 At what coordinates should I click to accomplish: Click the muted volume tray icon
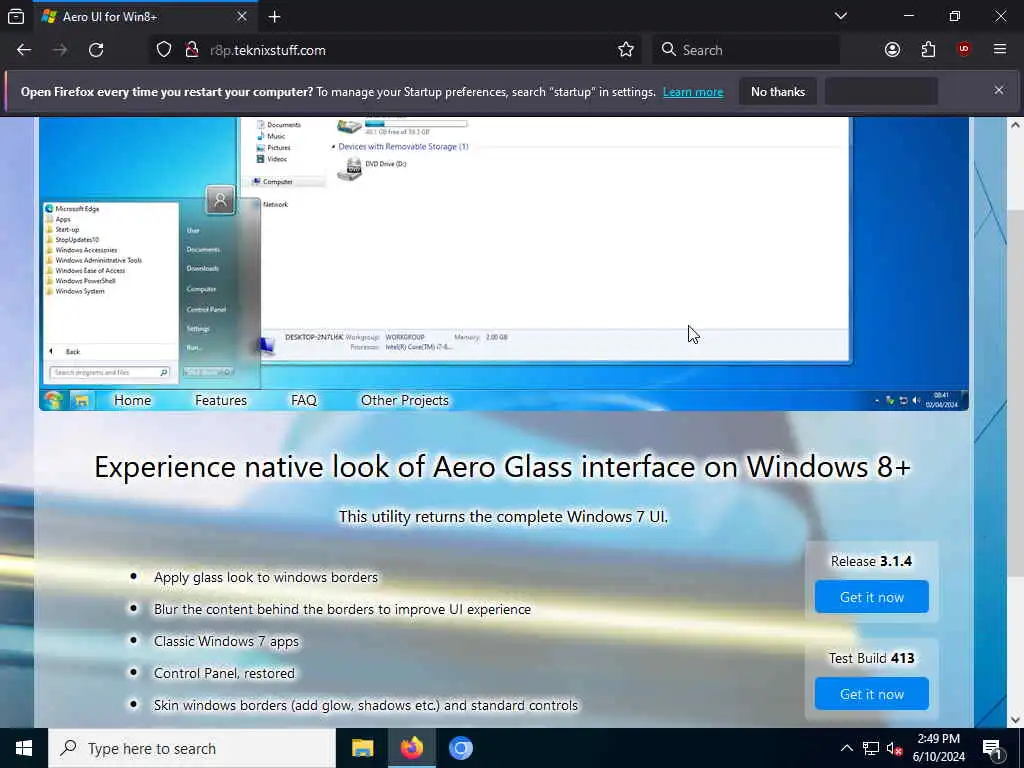click(x=894, y=748)
